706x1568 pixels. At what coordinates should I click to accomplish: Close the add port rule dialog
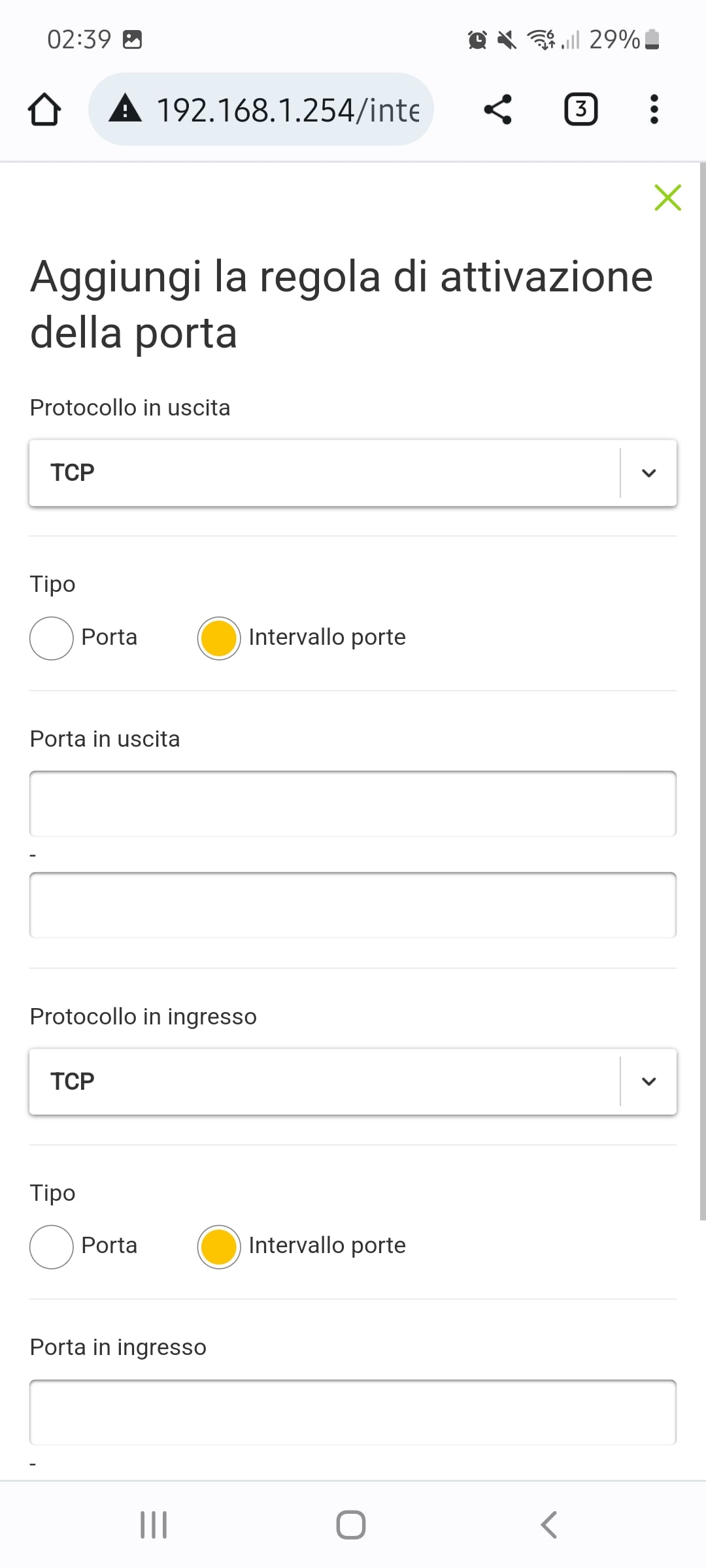(667, 197)
